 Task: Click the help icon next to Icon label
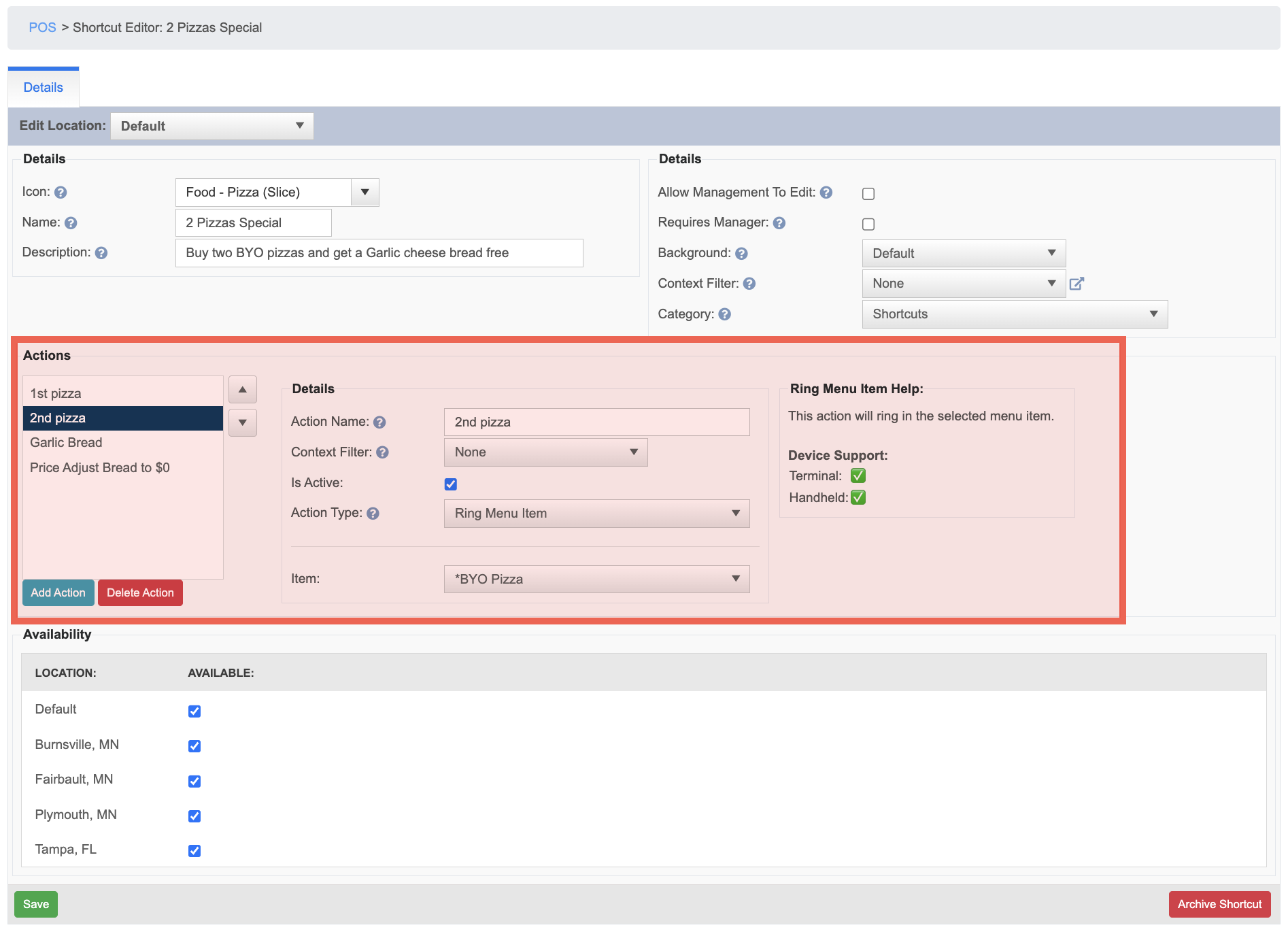tap(61, 193)
